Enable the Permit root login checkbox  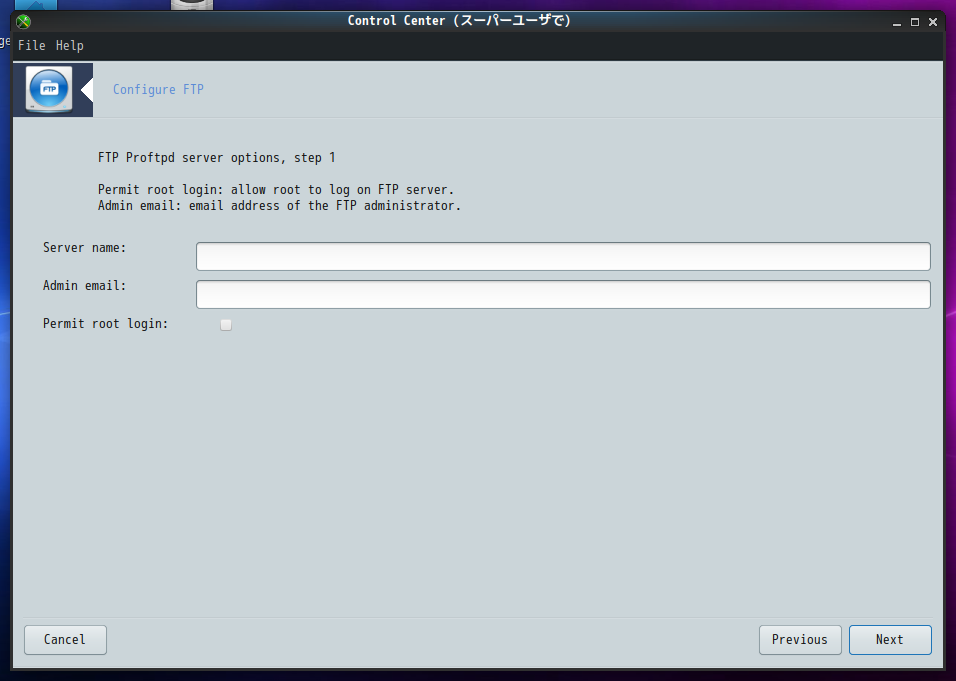(226, 325)
